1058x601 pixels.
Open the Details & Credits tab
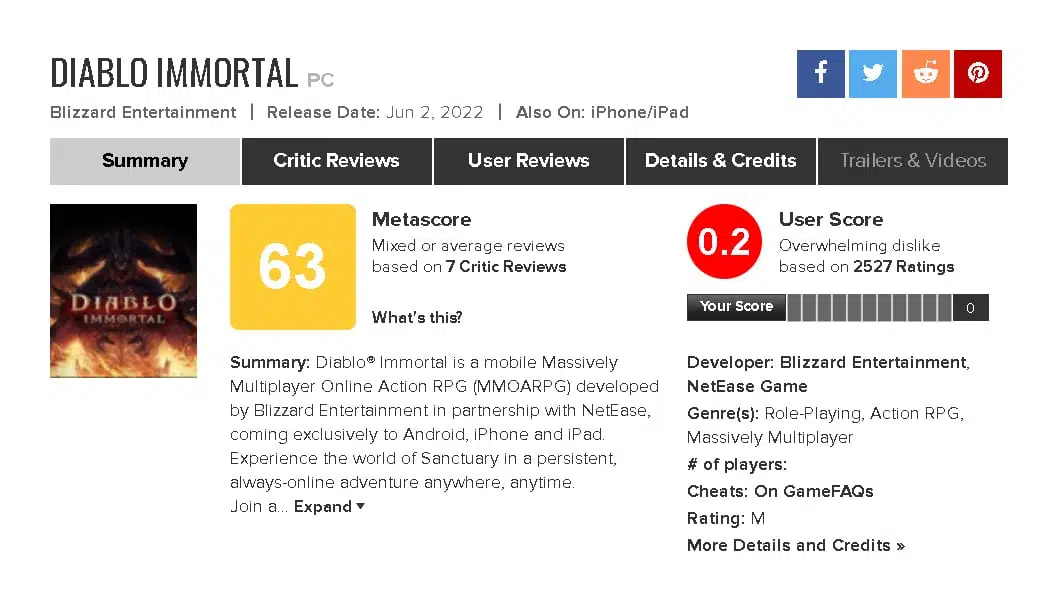click(720, 161)
